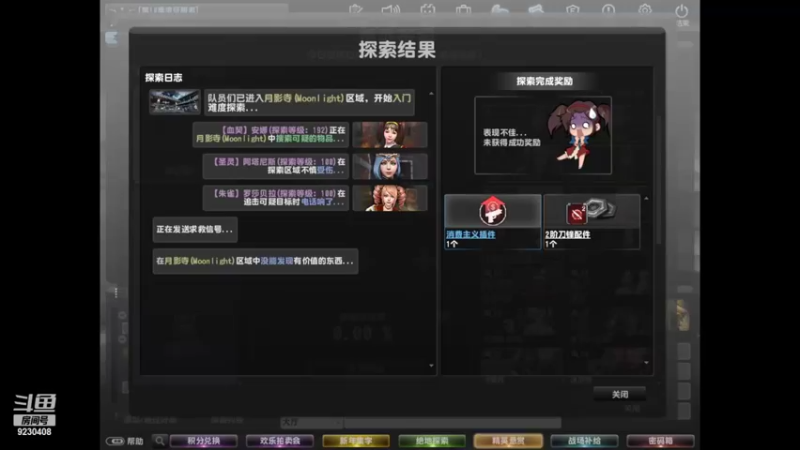Click the 队员们已进入月影寺 log entry
800x450 pixels.
(x=309, y=103)
